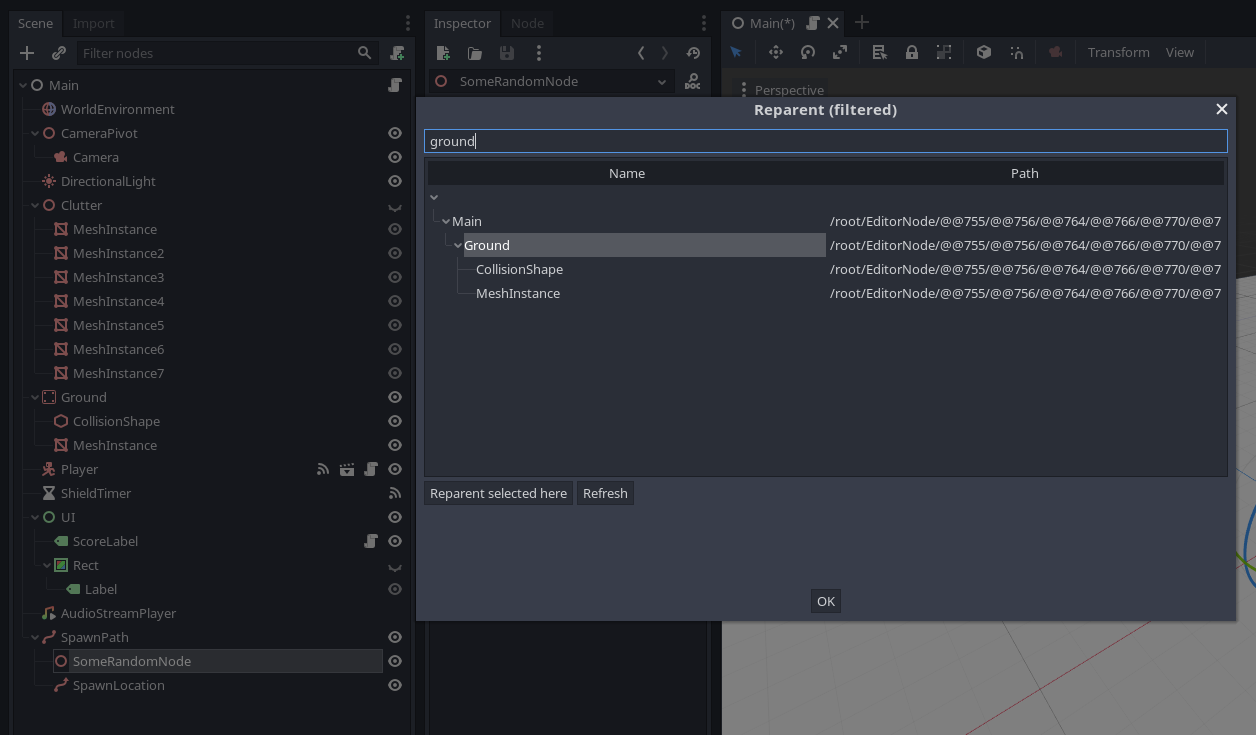The width and height of the screenshot is (1256, 735).
Task: Click the add new node plus icon
Action: coord(27,53)
